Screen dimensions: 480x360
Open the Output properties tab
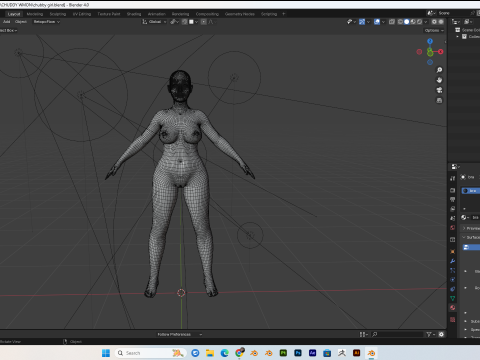click(452, 199)
